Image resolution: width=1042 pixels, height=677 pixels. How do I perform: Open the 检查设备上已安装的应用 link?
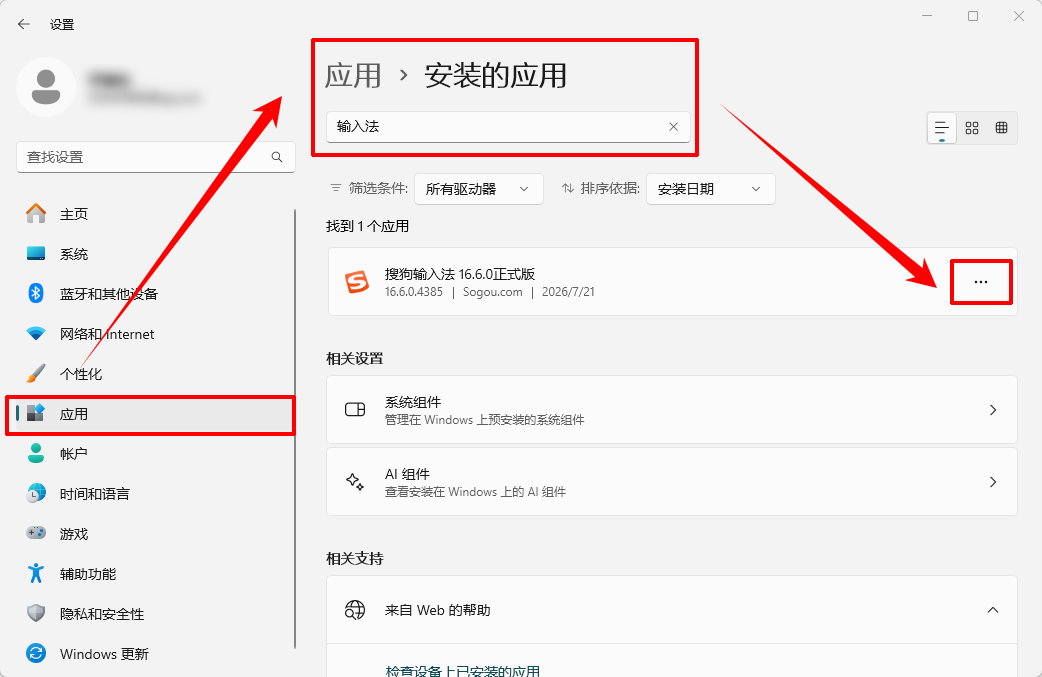coord(463,670)
